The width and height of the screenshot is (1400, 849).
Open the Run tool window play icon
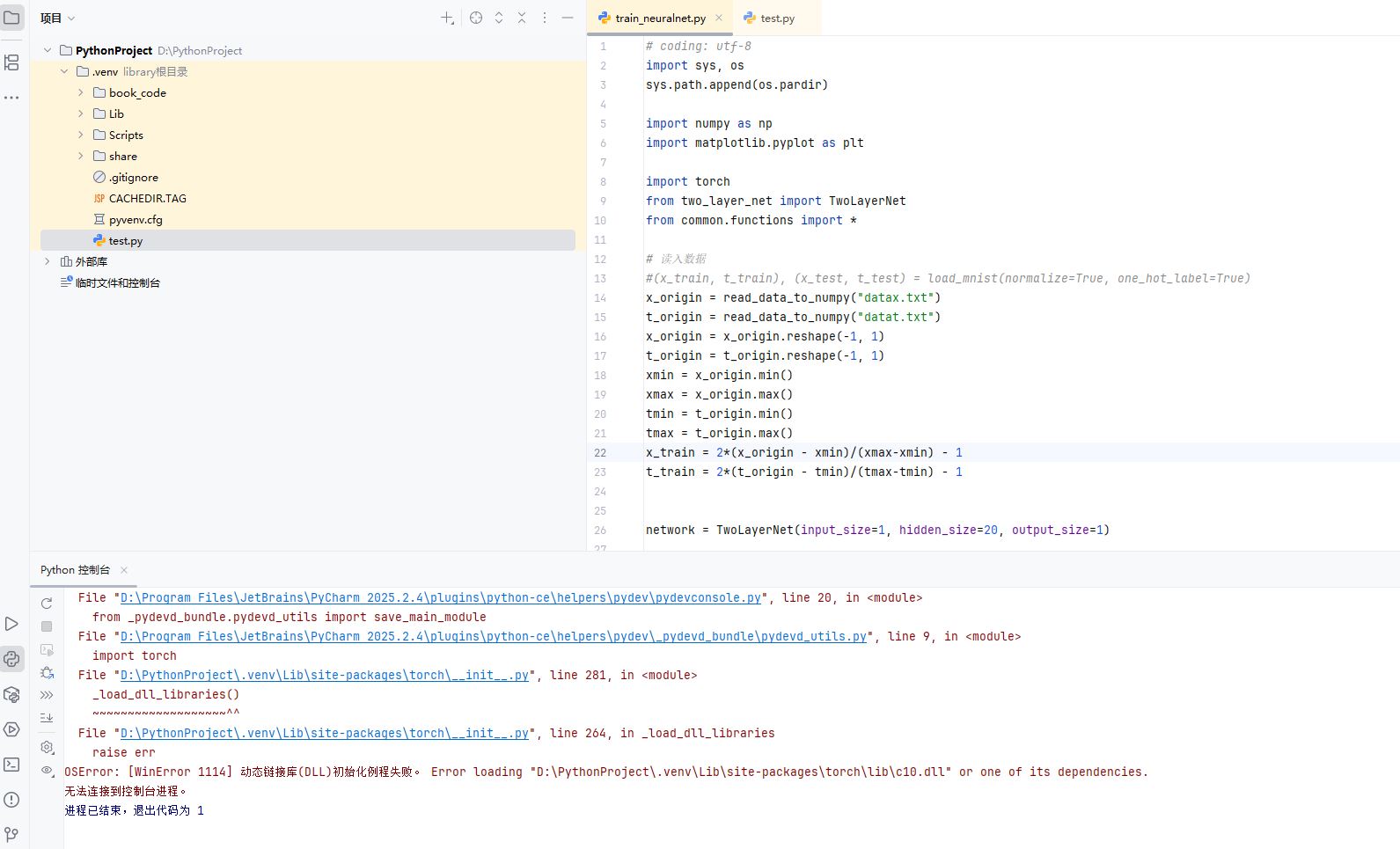12,624
